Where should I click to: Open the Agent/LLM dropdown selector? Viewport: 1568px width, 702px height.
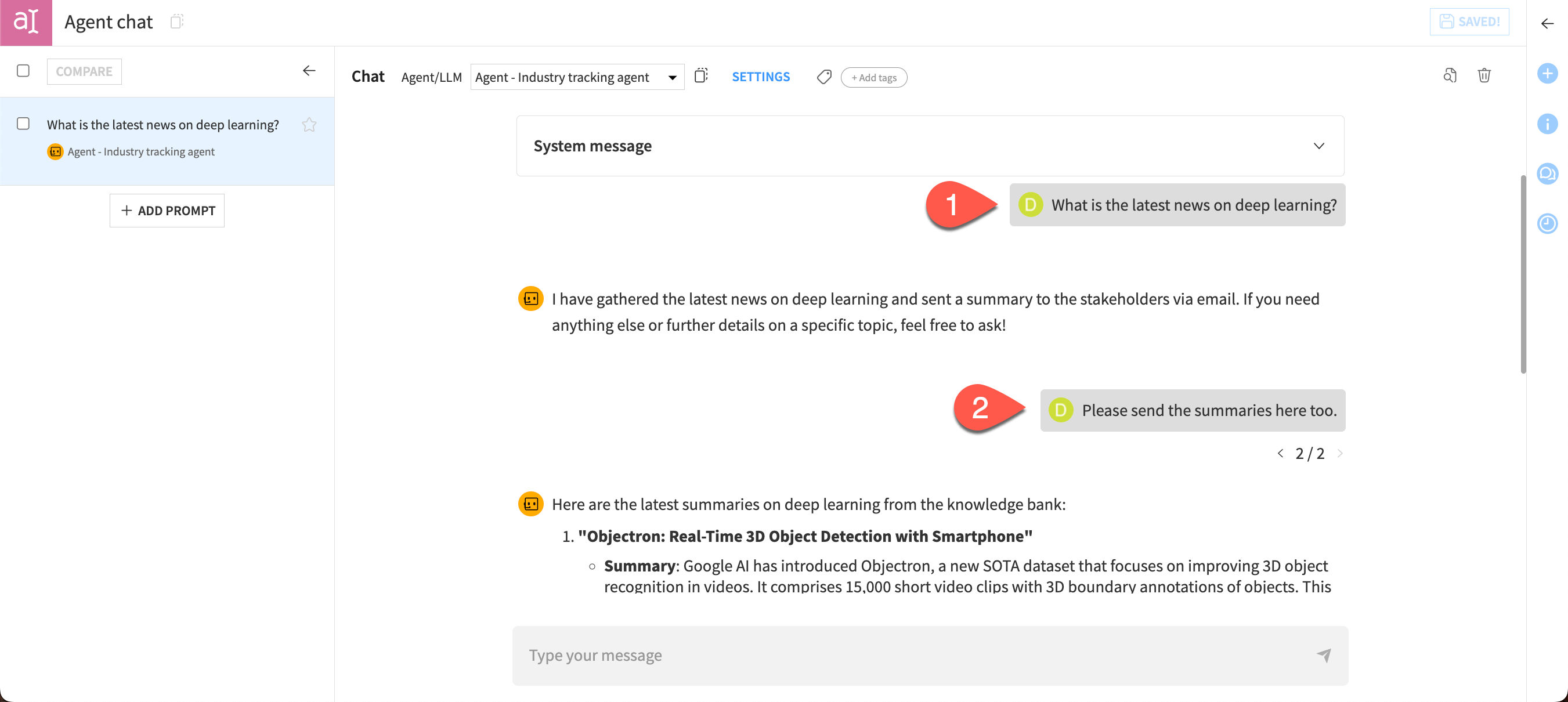pos(576,77)
